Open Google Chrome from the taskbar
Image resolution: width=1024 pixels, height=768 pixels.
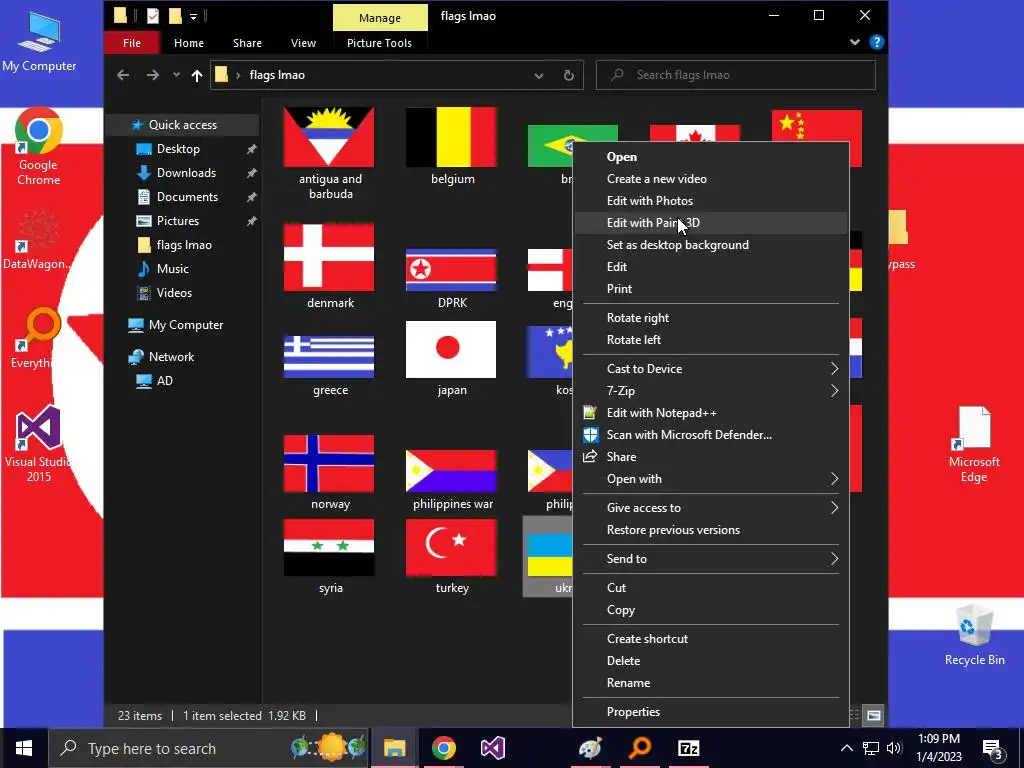pos(443,748)
